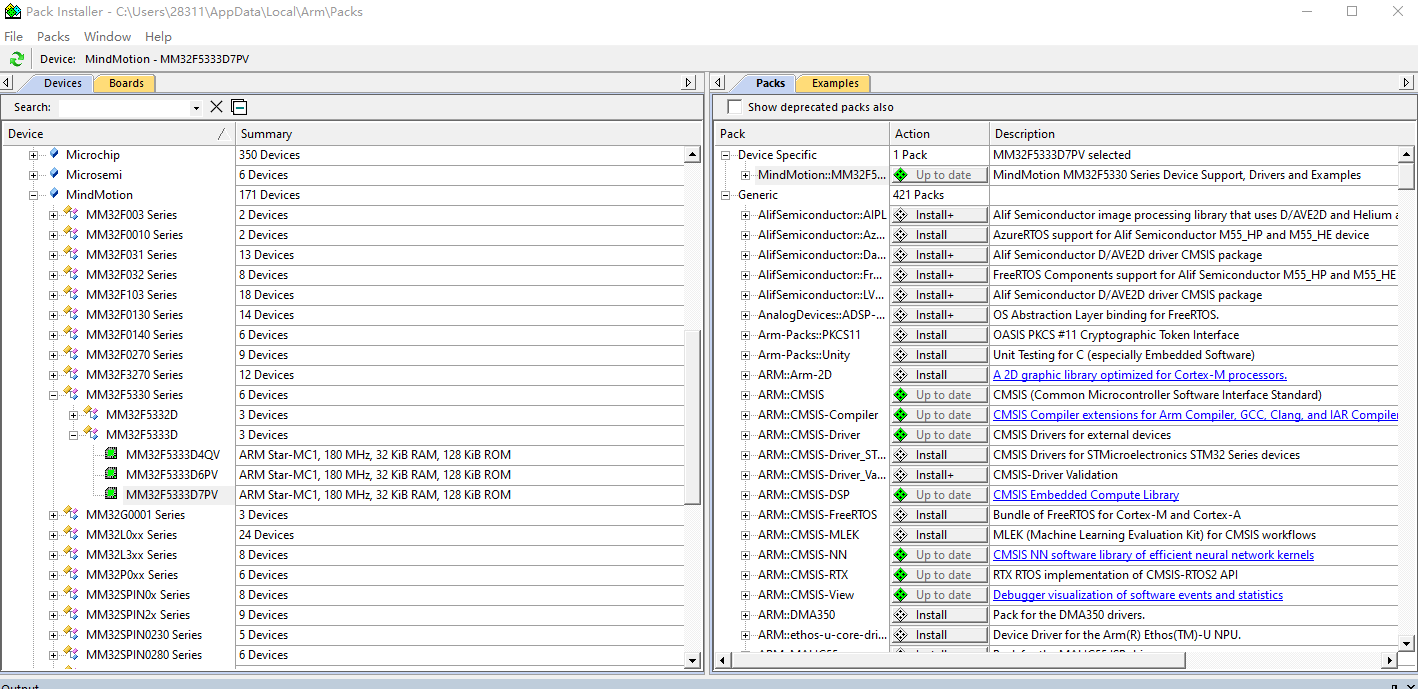Click the MM32F003 Series family icon

(x=71, y=214)
